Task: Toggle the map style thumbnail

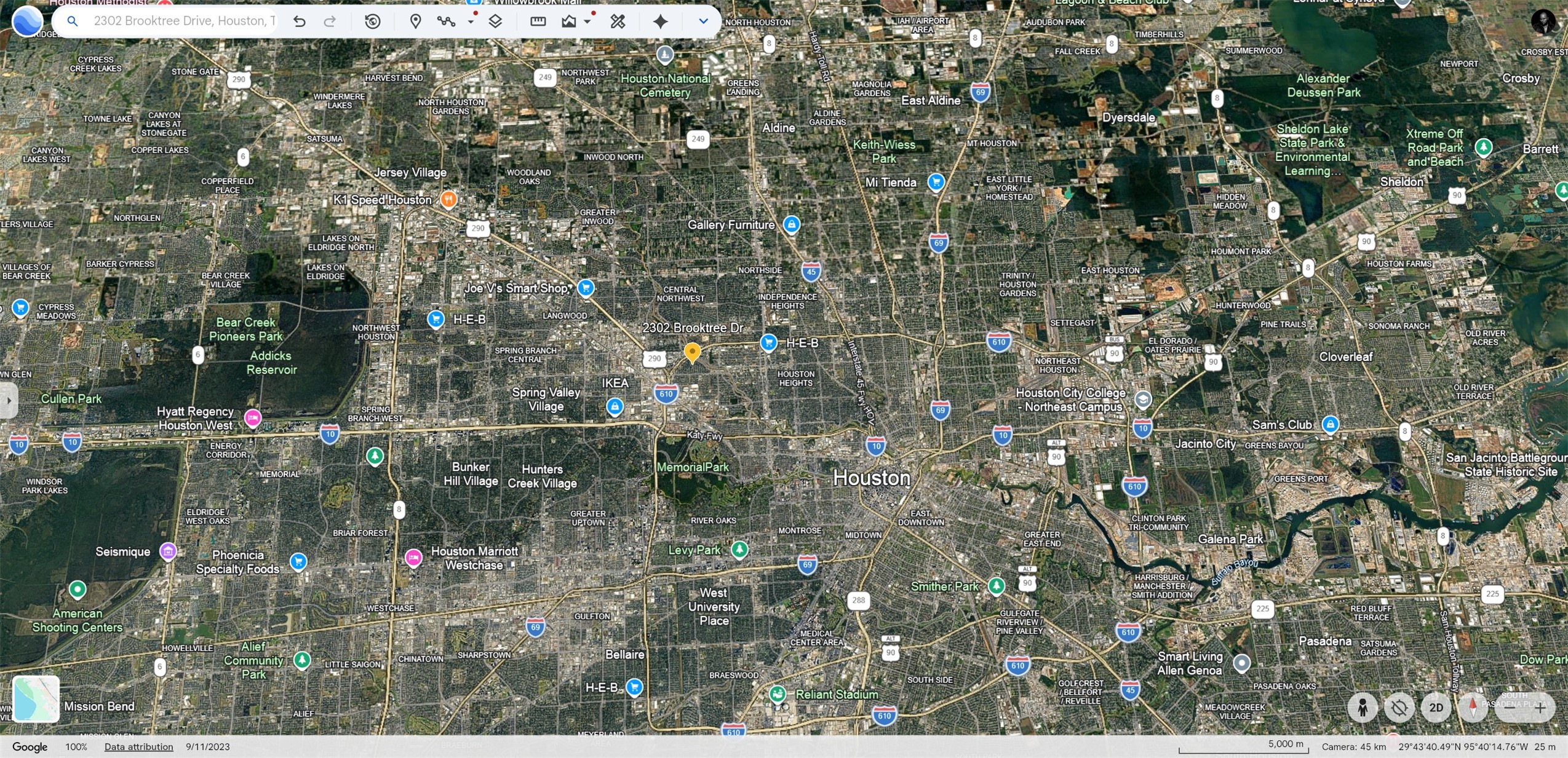Action: tap(36, 698)
